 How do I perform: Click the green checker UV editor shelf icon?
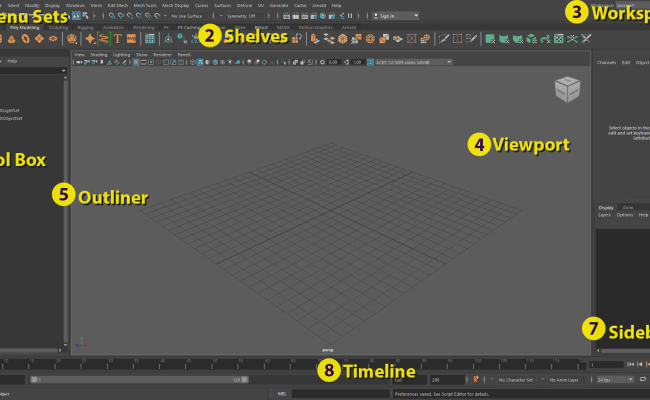click(559, 39)
